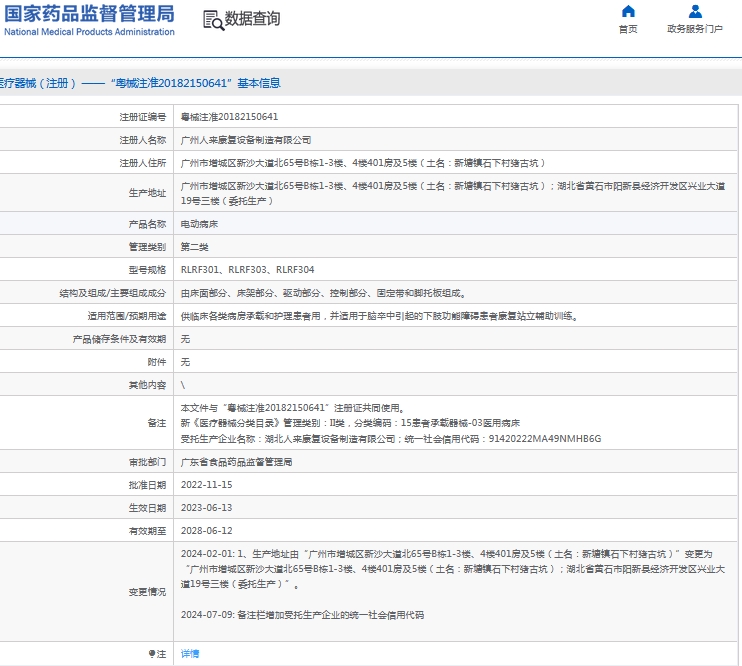Screen dimensions: 742x666
Task: Click the 附件 value 无
Action: click(x=185, y=362)
